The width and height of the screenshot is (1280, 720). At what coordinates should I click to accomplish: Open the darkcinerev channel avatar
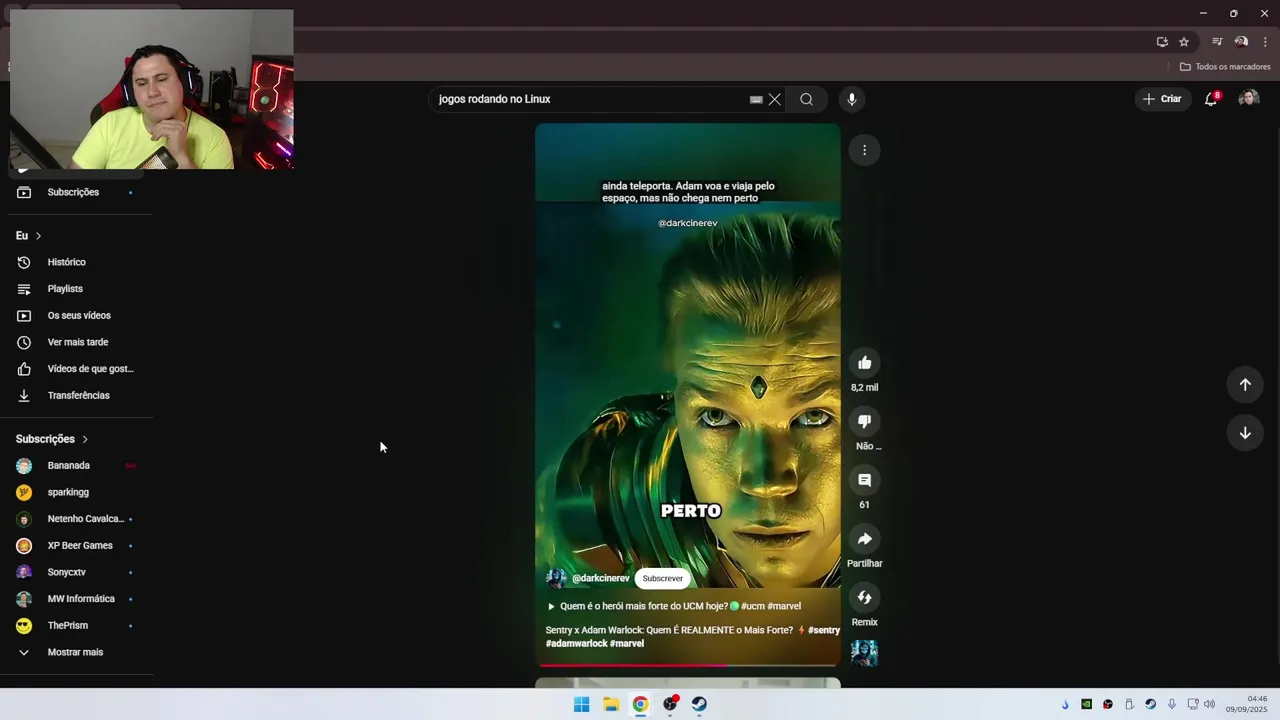pos(556,579)
